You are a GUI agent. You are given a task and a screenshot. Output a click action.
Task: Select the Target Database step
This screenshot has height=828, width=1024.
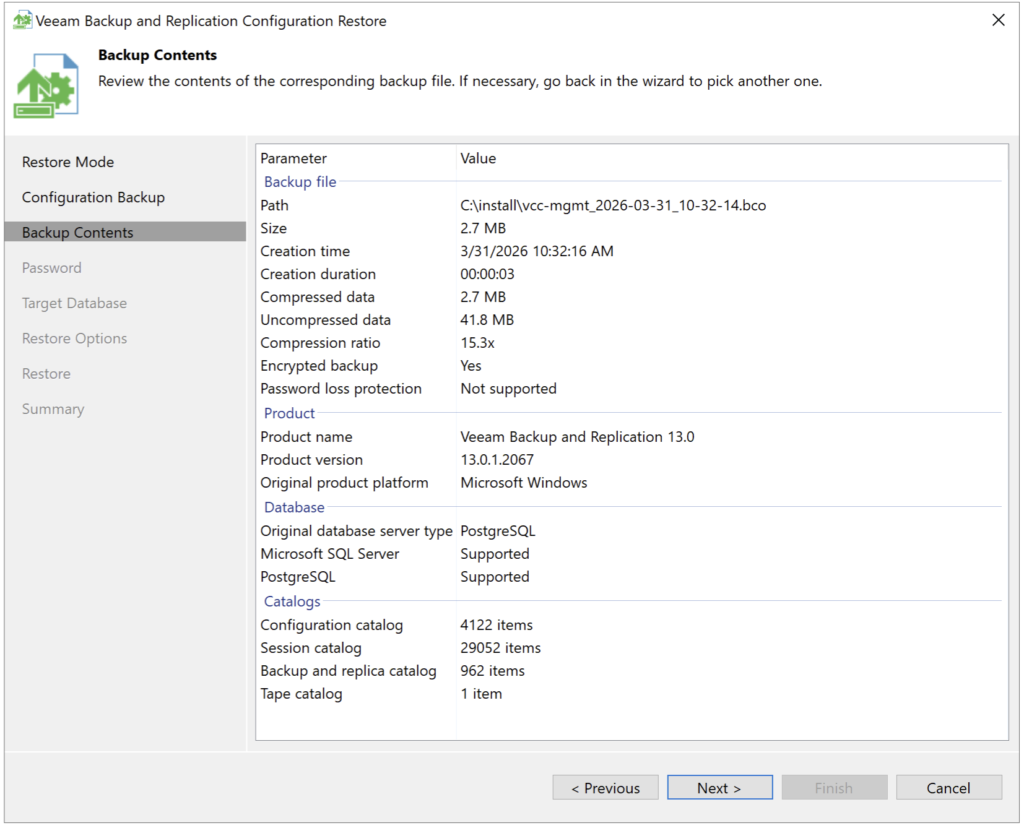pyautogui.click(x=74, y=303)
